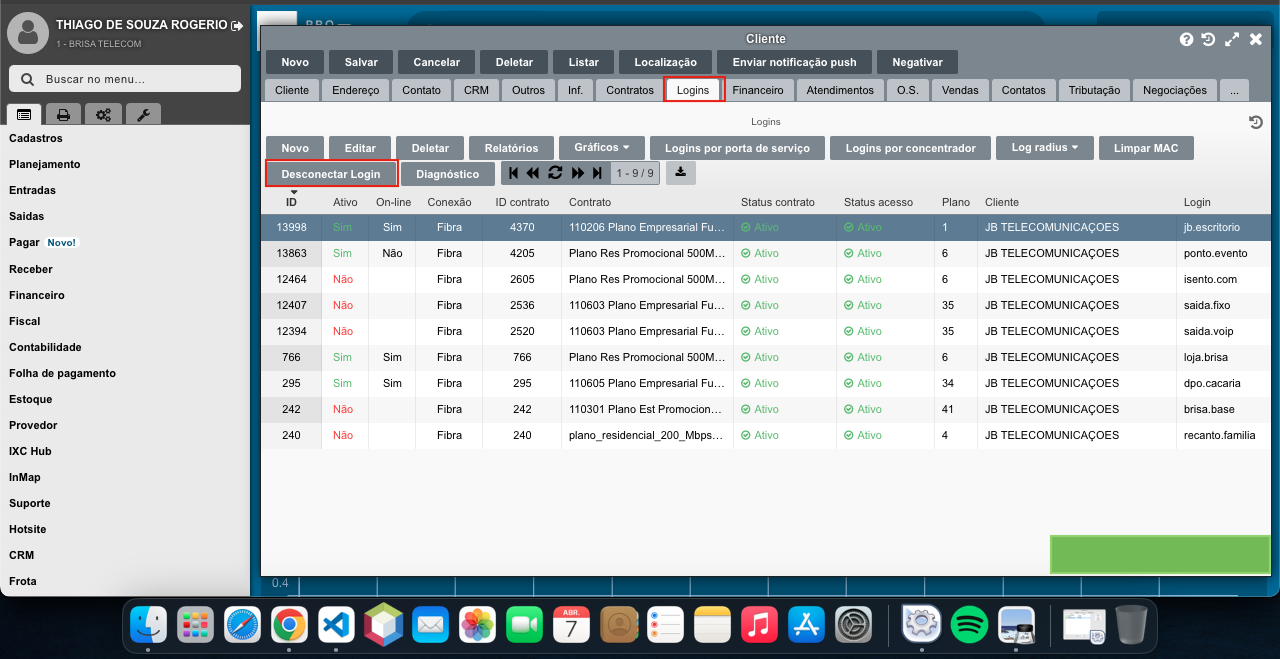Open the Contratos tab
Viewport: 1280px width, 659px height.
click(629, 90)
